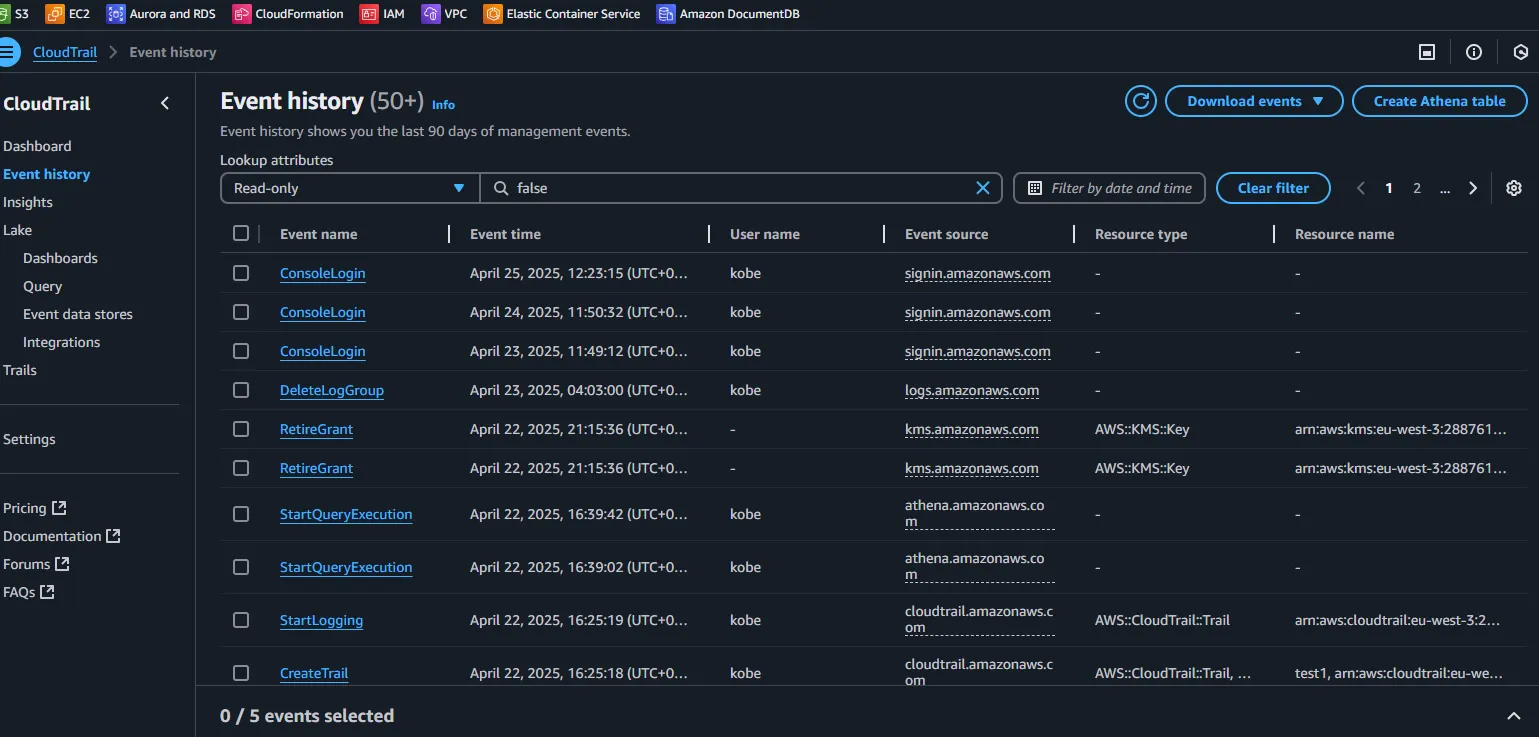
Task: Click the hamburger navigation menu icon
Action: (8, 52)
